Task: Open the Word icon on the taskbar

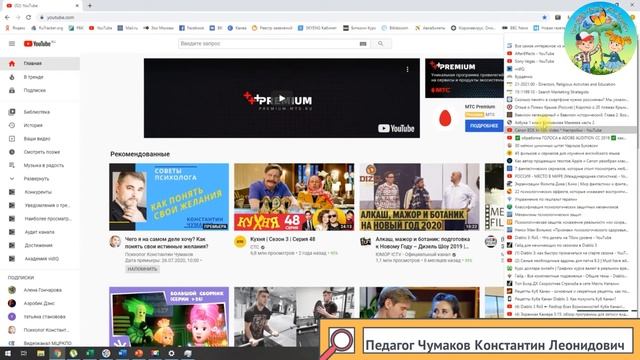Action: [122, 353]
